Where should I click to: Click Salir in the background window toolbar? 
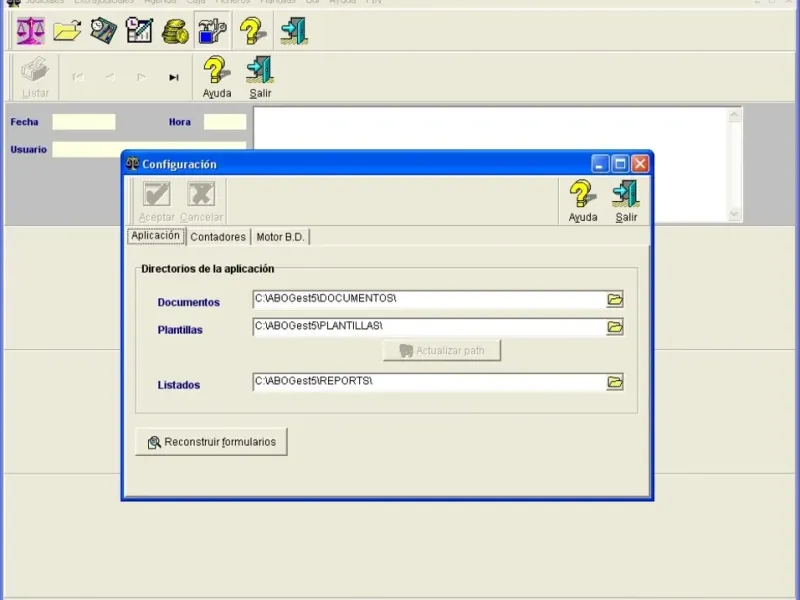(260, 78)
